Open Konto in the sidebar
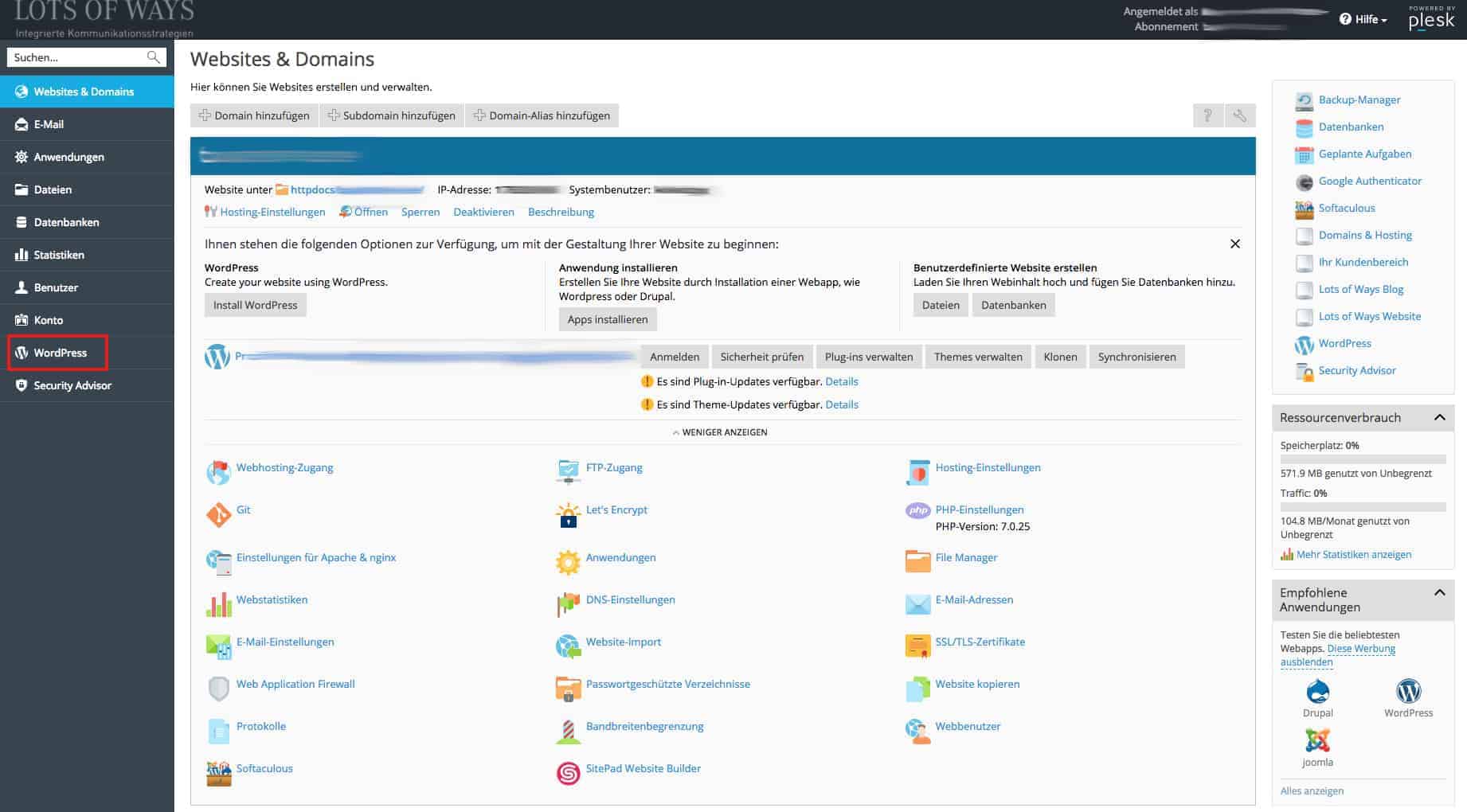Viewport: 1467px width, 812px height. pyautogui.click(x=87, y=320)
